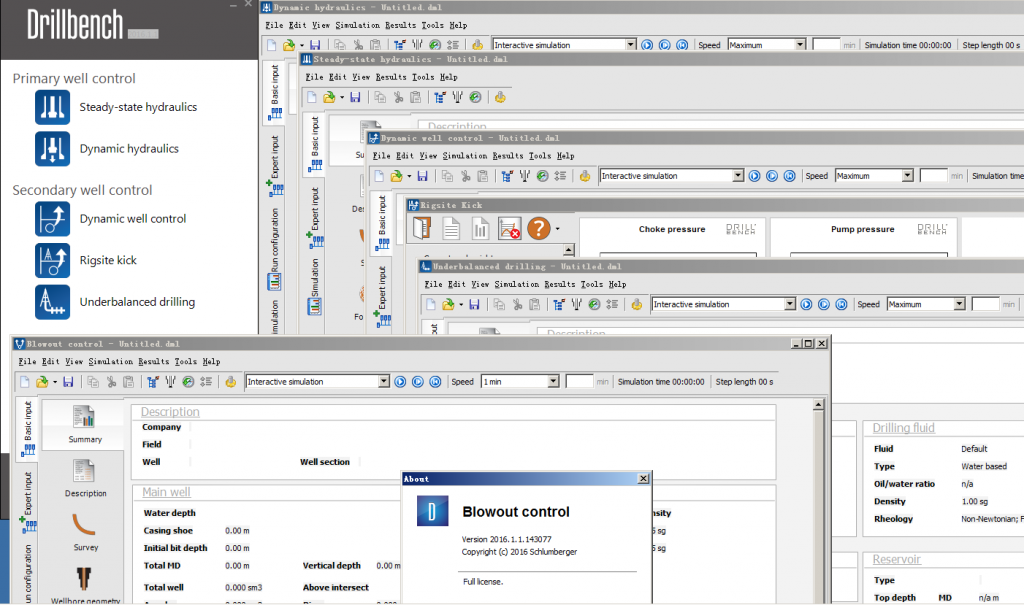Select the Run configuration tab in Dynamic hydraulics
1024x605 pixels.
pos(275,249)
